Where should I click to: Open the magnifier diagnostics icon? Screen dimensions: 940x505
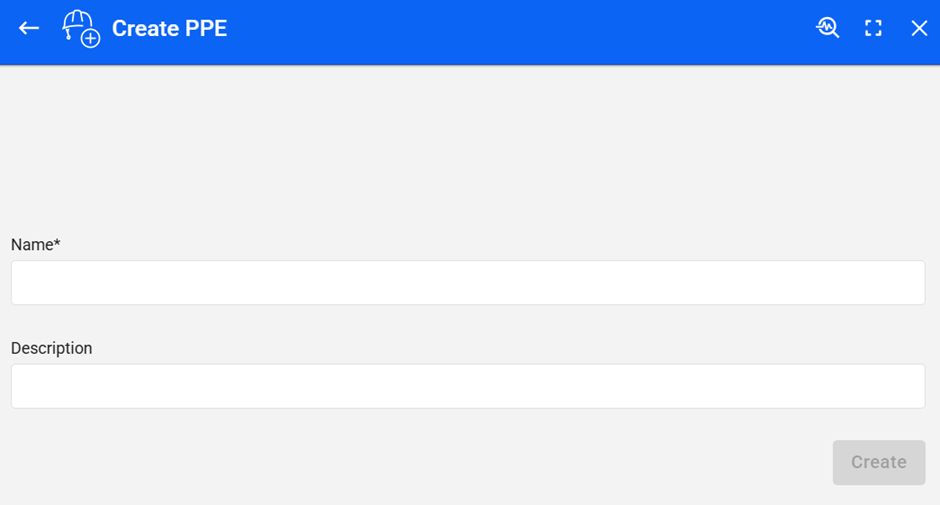coord(828,28)
